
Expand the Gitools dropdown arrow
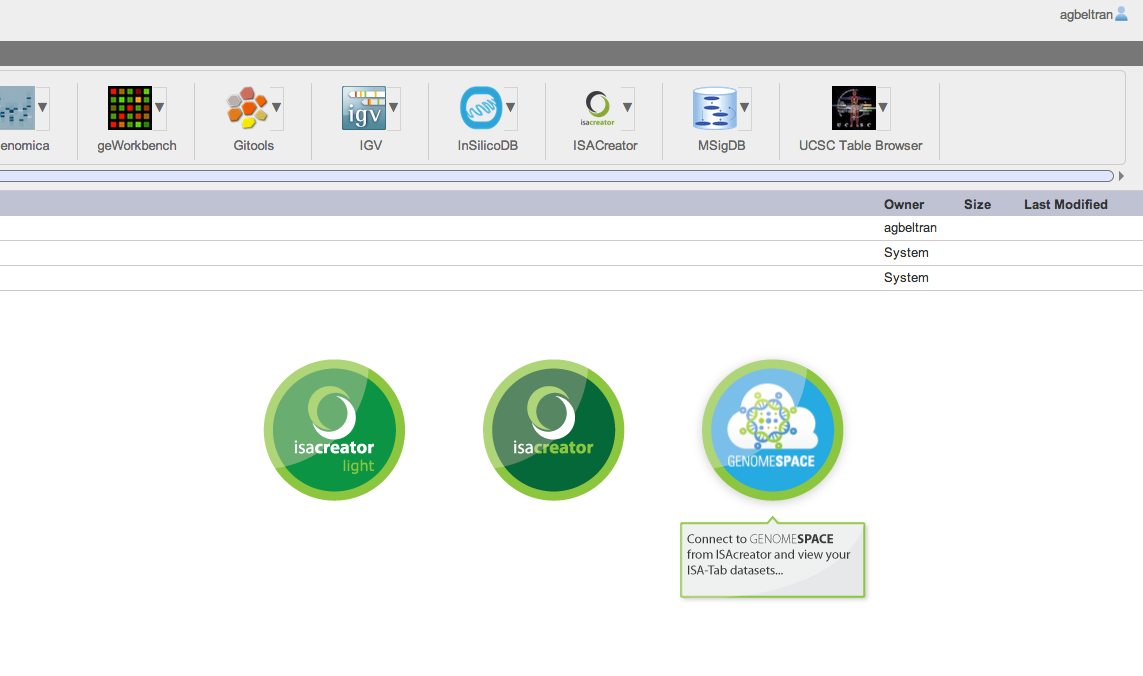click(276, 108)
